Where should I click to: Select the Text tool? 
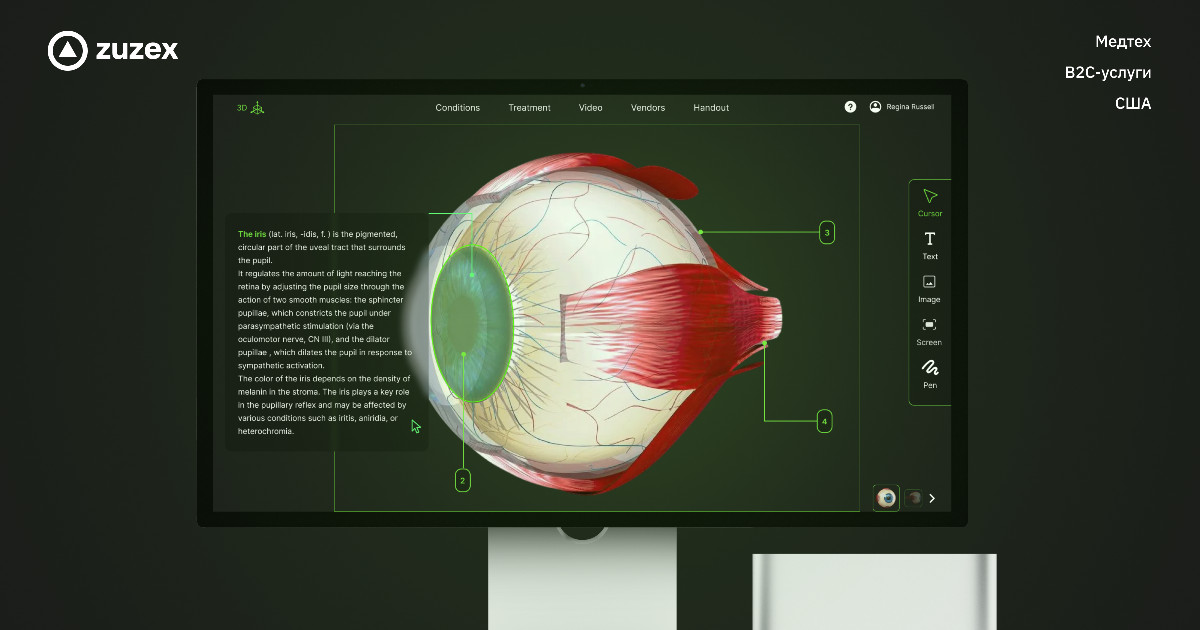[930, 243]
